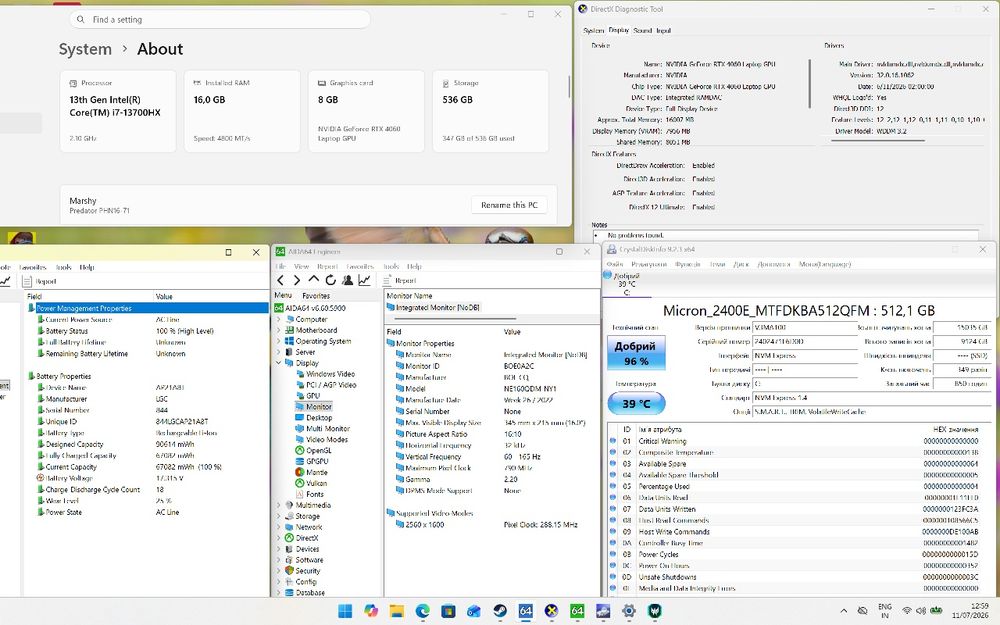Viewport: 1000px width, 625px height.
Task: Collapse the Display tree node
Action: [x=279, y=363]
